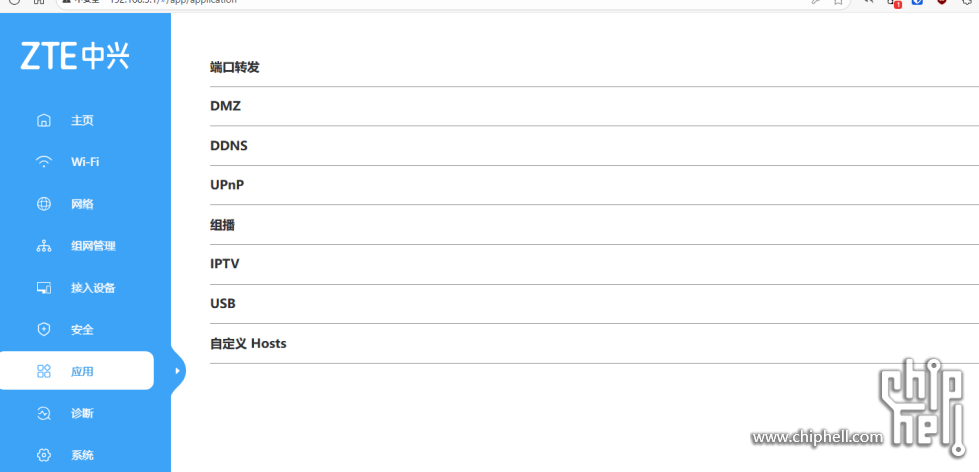Click the gear icon for 系统
The image size is (979, 472).
(44, 455)
